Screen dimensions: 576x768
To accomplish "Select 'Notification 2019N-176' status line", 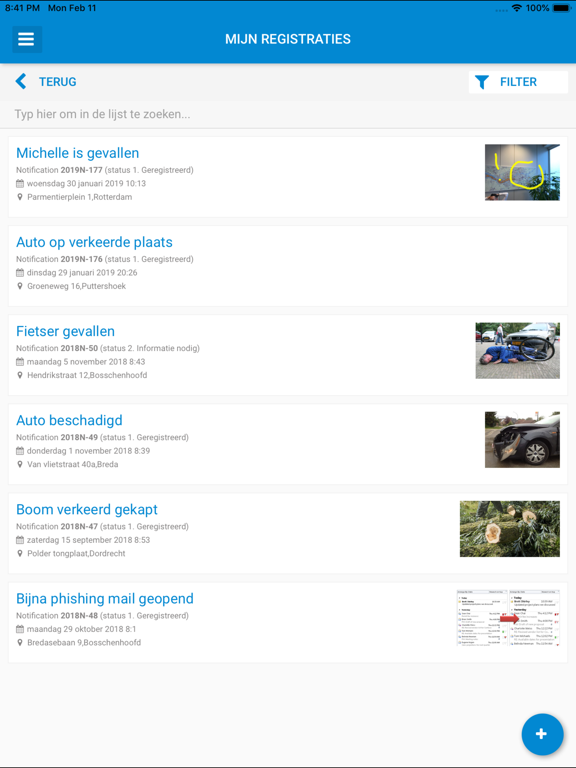I will [105, 259].
